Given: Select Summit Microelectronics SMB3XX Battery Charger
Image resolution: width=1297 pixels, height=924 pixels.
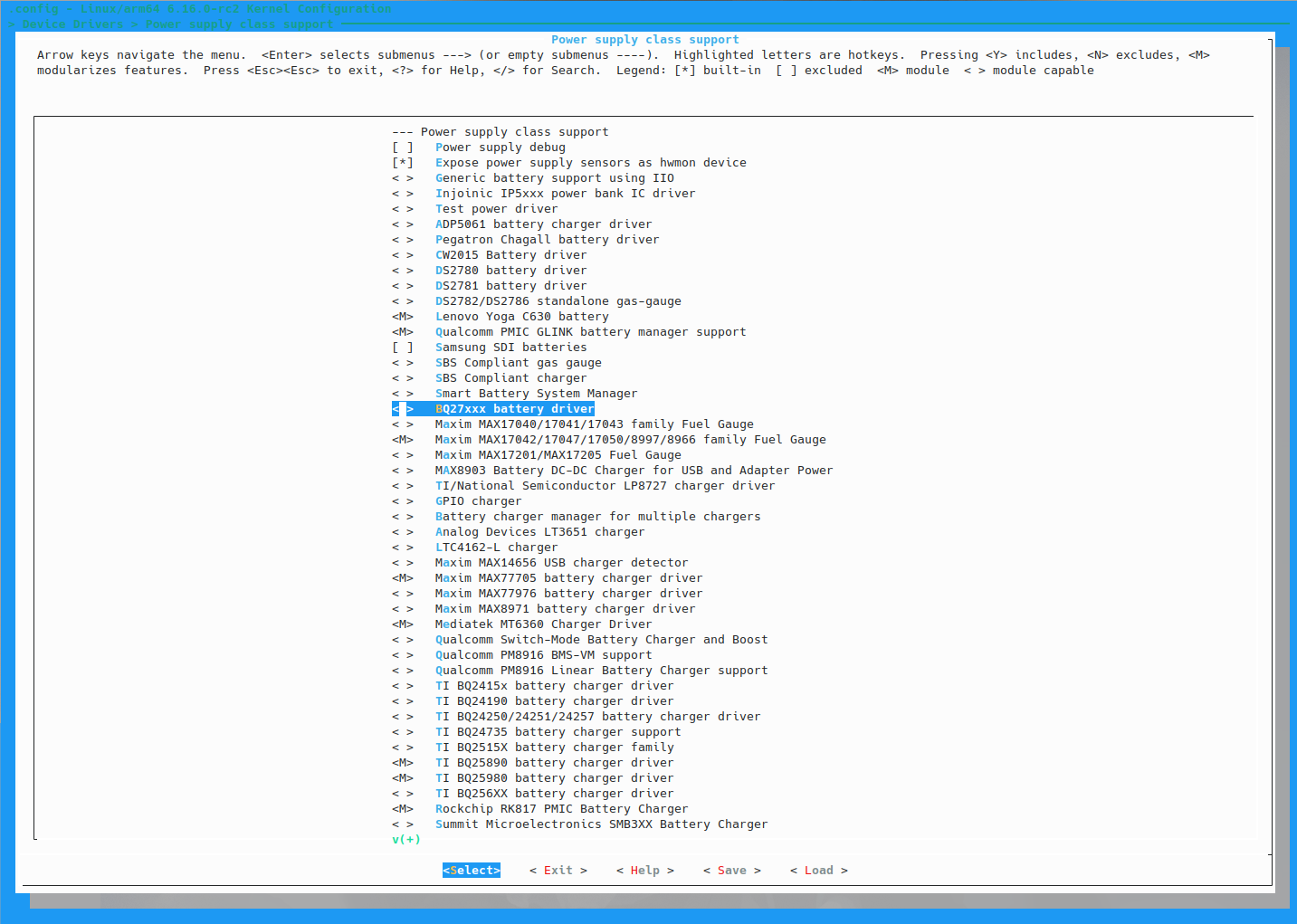Looking at the screenshot, I should (601, 824).
